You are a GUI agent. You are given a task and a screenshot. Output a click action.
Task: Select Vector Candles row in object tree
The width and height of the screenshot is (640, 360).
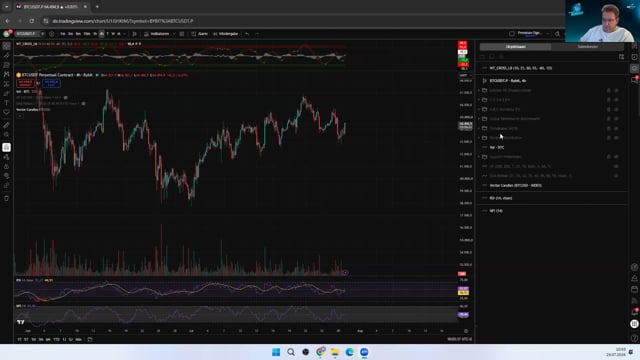click(552, 185)
